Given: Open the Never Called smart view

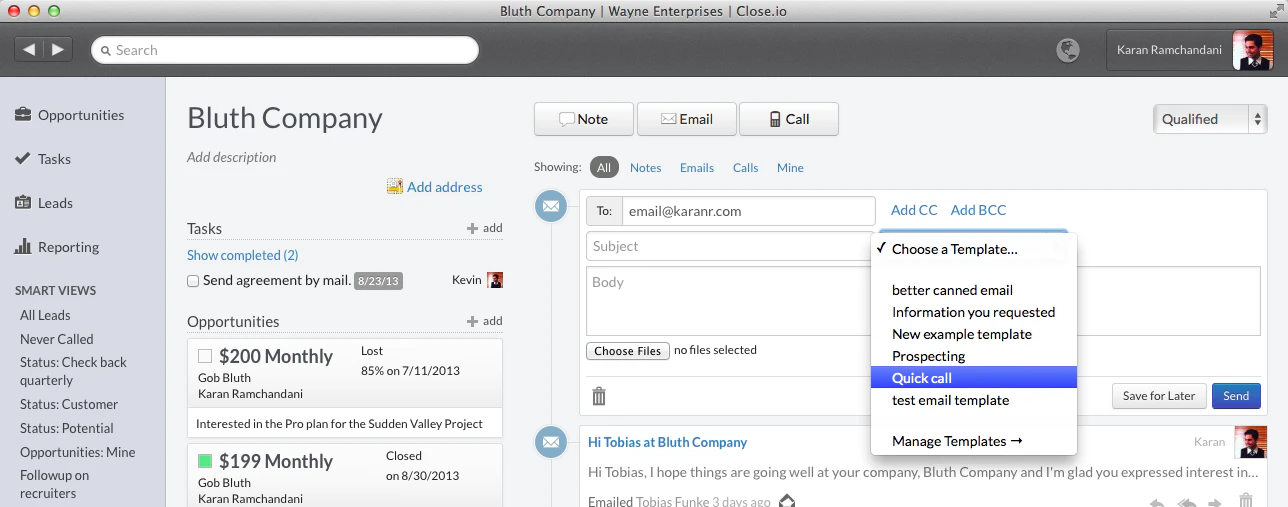Looking at the screenshot, I should (57, 339).
